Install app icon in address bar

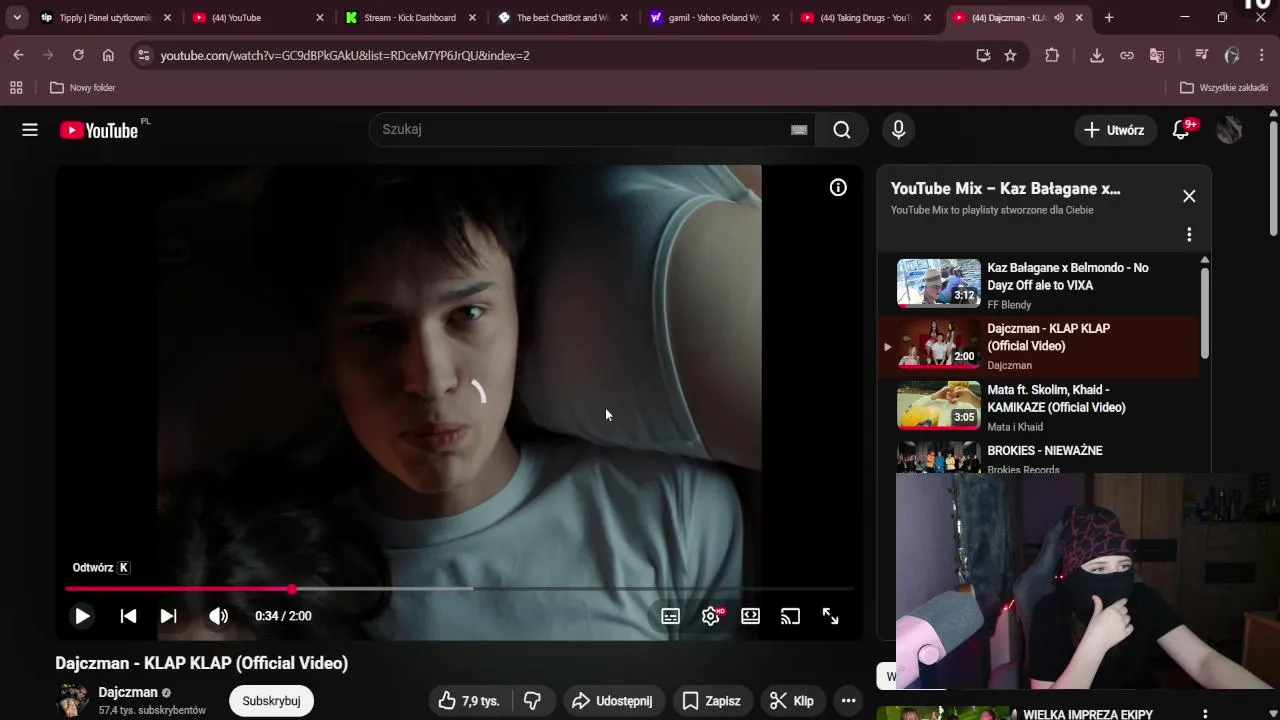pos(983,55)
